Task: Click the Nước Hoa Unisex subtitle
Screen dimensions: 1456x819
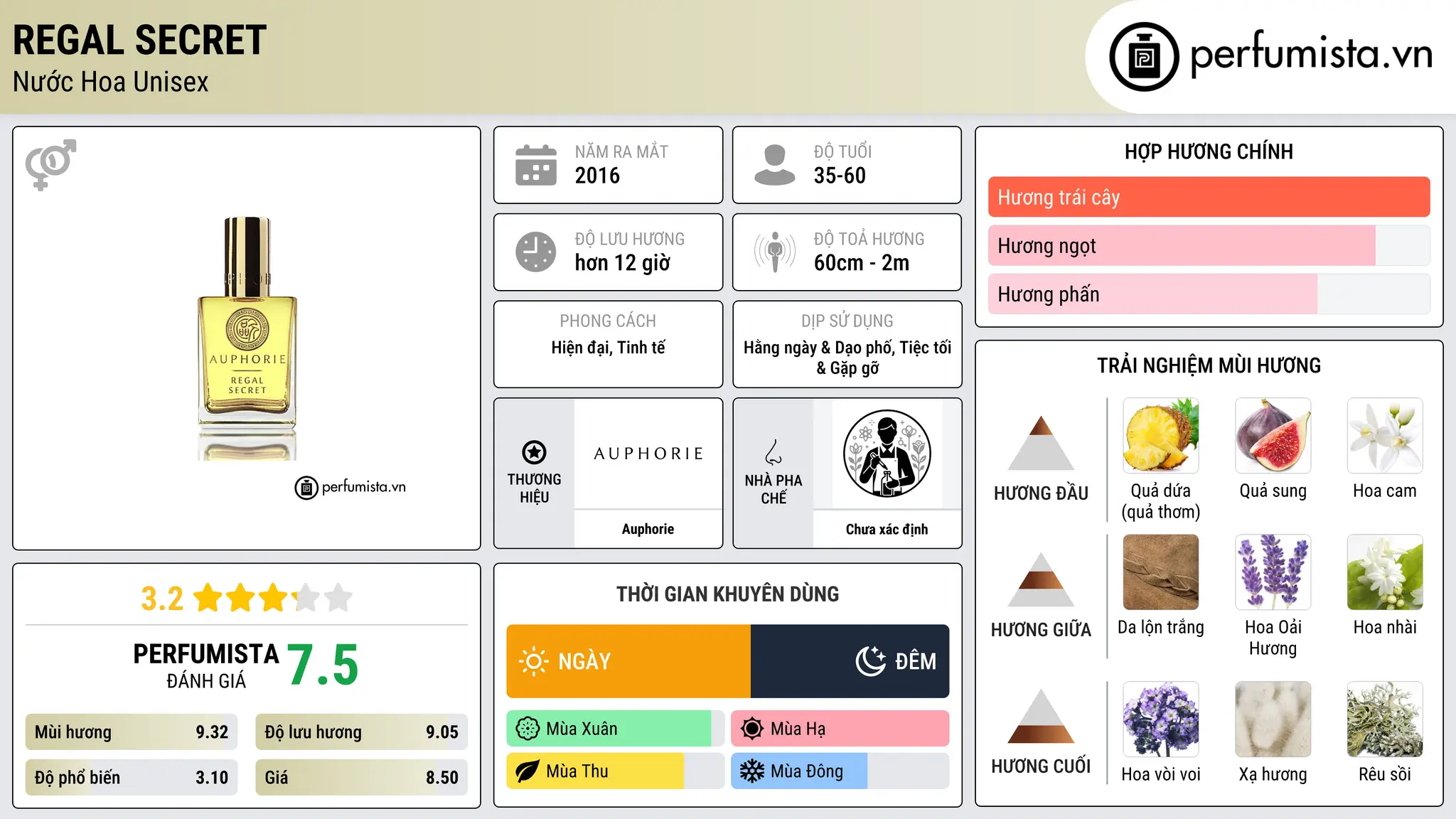Action: [111, 82]
